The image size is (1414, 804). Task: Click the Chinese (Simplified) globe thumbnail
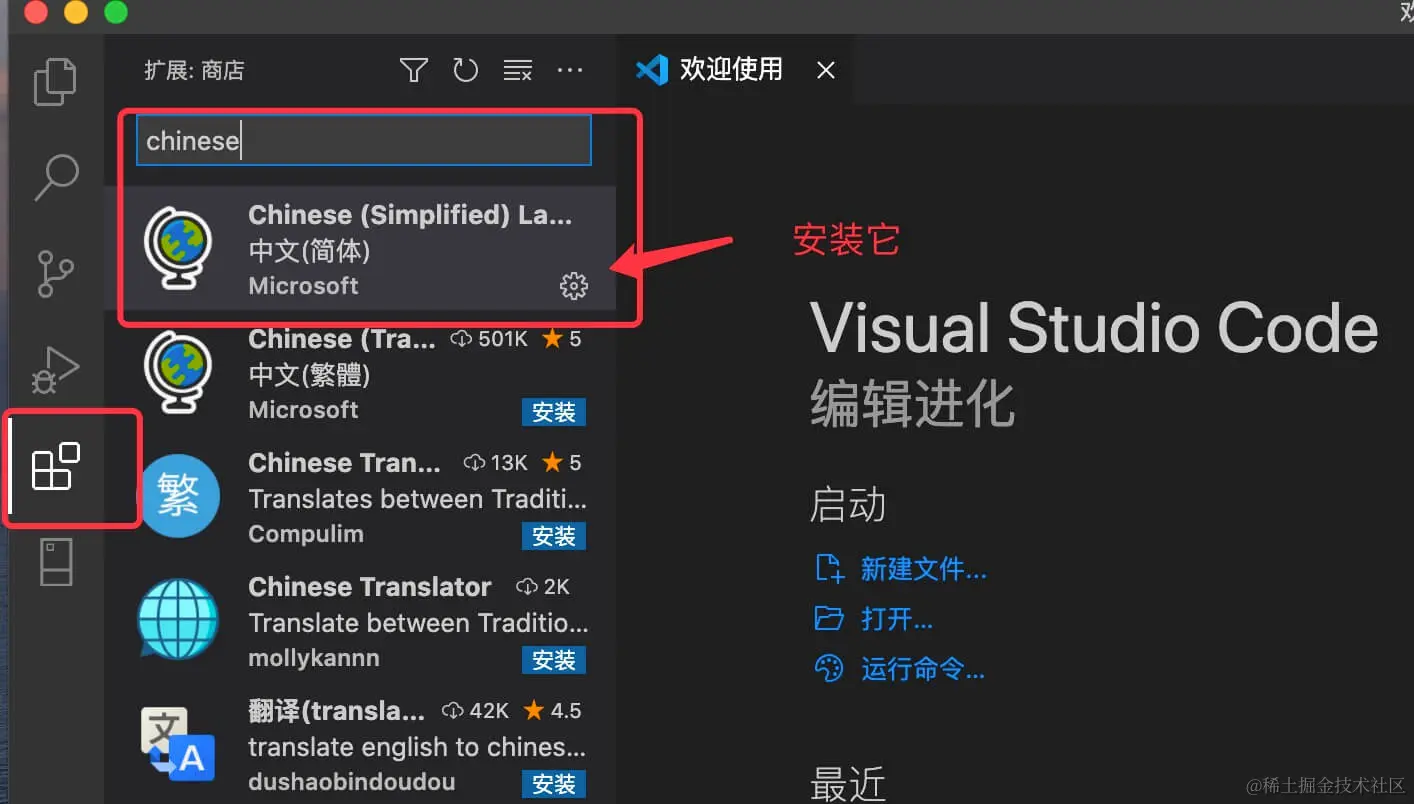(x=177, y=247)
